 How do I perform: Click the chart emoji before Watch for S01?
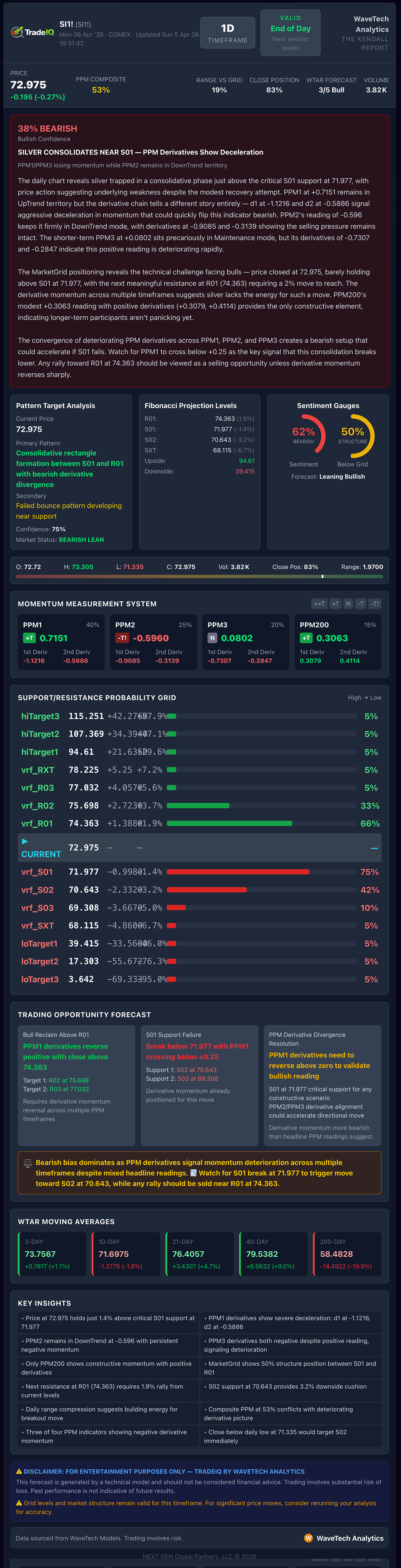pos(194,1173)
